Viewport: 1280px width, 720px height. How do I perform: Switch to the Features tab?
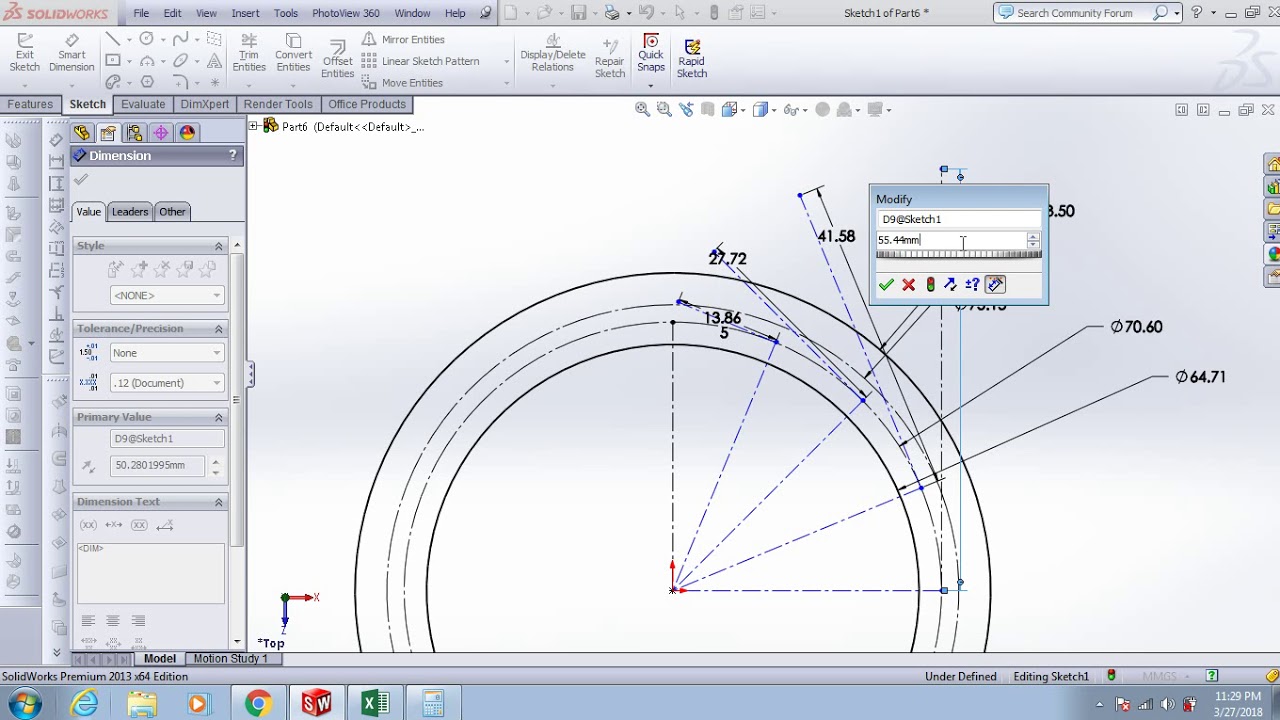pyautogui.click(x=30, y=104)
